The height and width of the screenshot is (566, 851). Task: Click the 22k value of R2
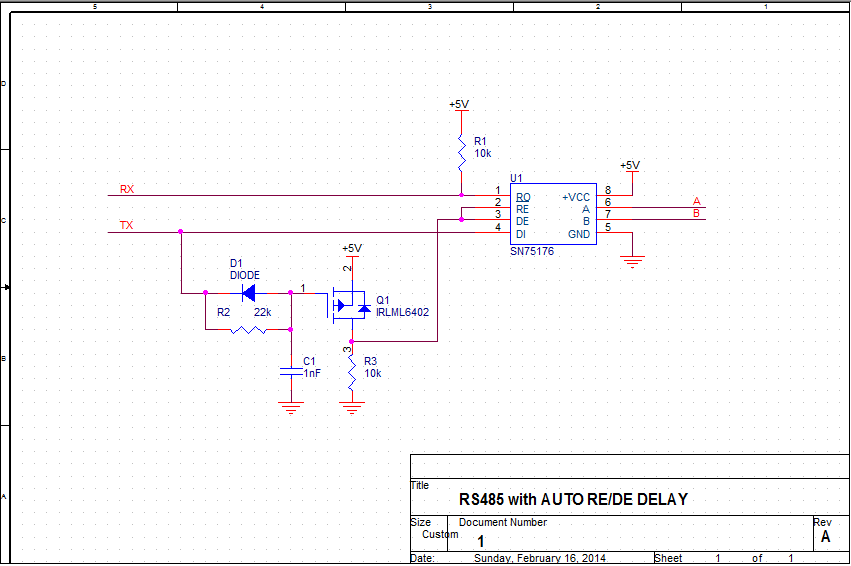coord(263,312)
